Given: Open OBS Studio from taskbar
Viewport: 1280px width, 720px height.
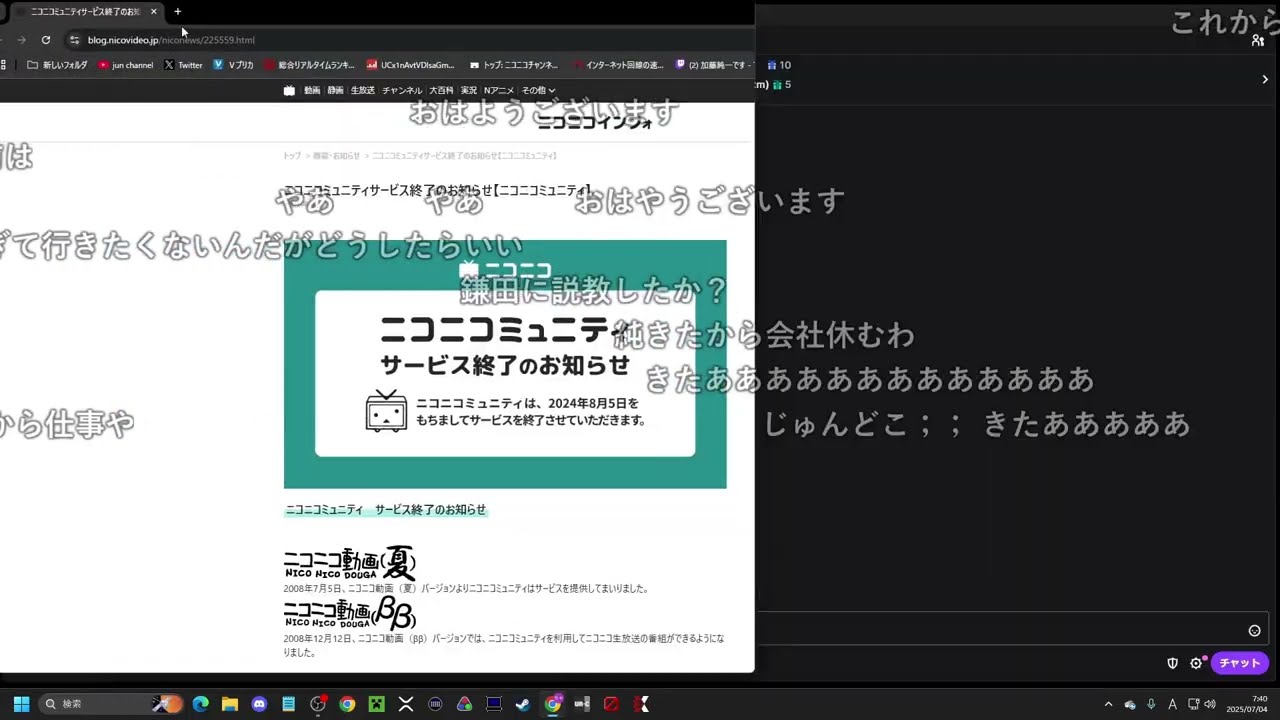Looking at the screenshot, I should [x=318, y=704].
